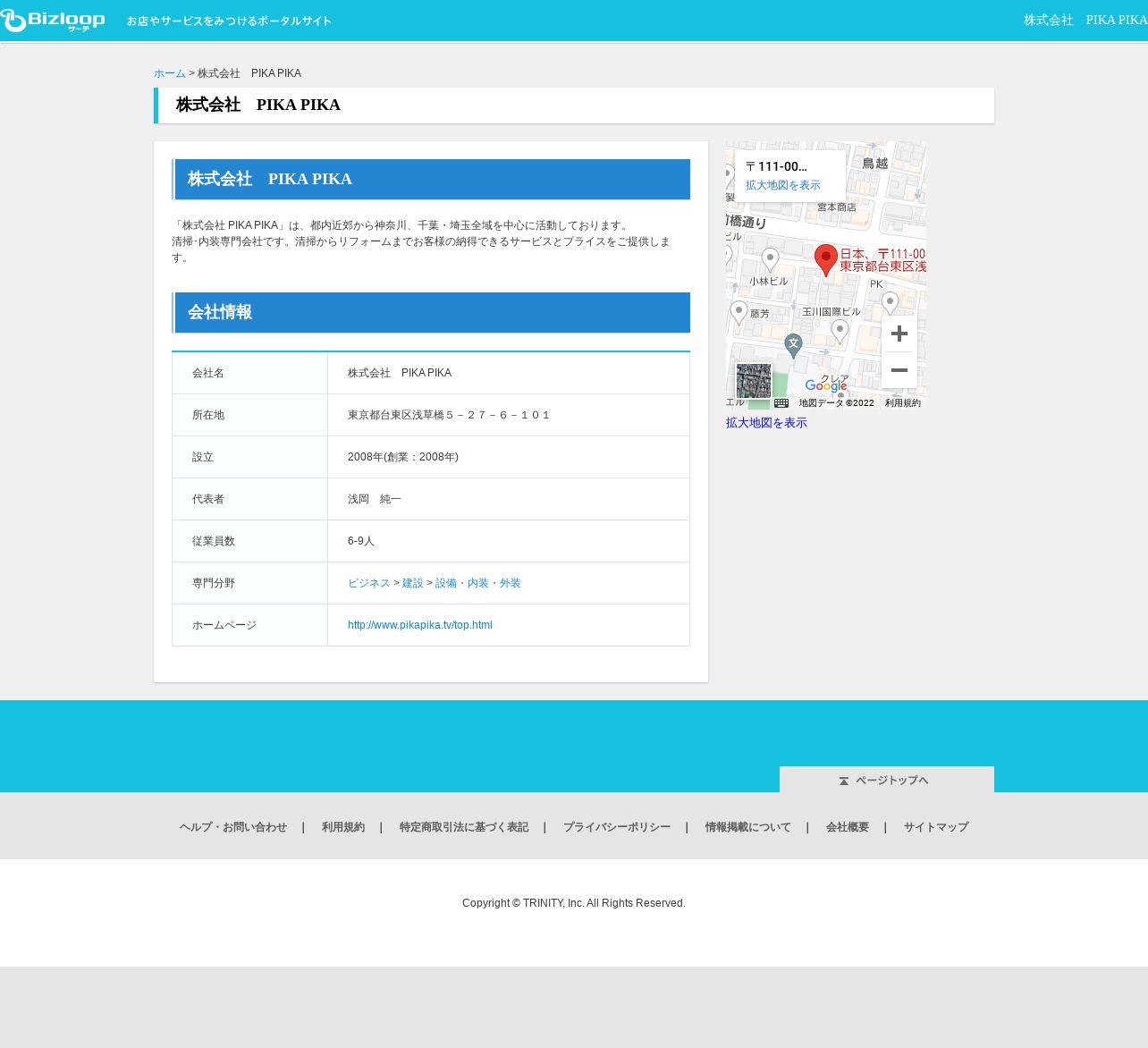Image resolution: width=1148 pixels, height=1048 pixels.
Task: Open 会社概要 footer link
Action: 848,827
